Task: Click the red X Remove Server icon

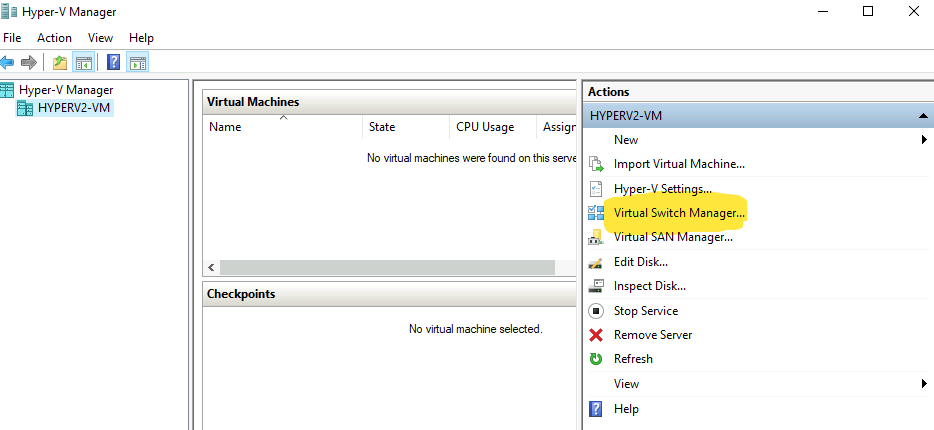Action: (x=596, y=335)
